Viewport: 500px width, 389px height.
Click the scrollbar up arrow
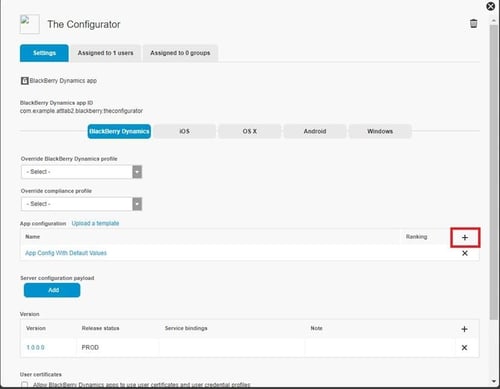494,20
